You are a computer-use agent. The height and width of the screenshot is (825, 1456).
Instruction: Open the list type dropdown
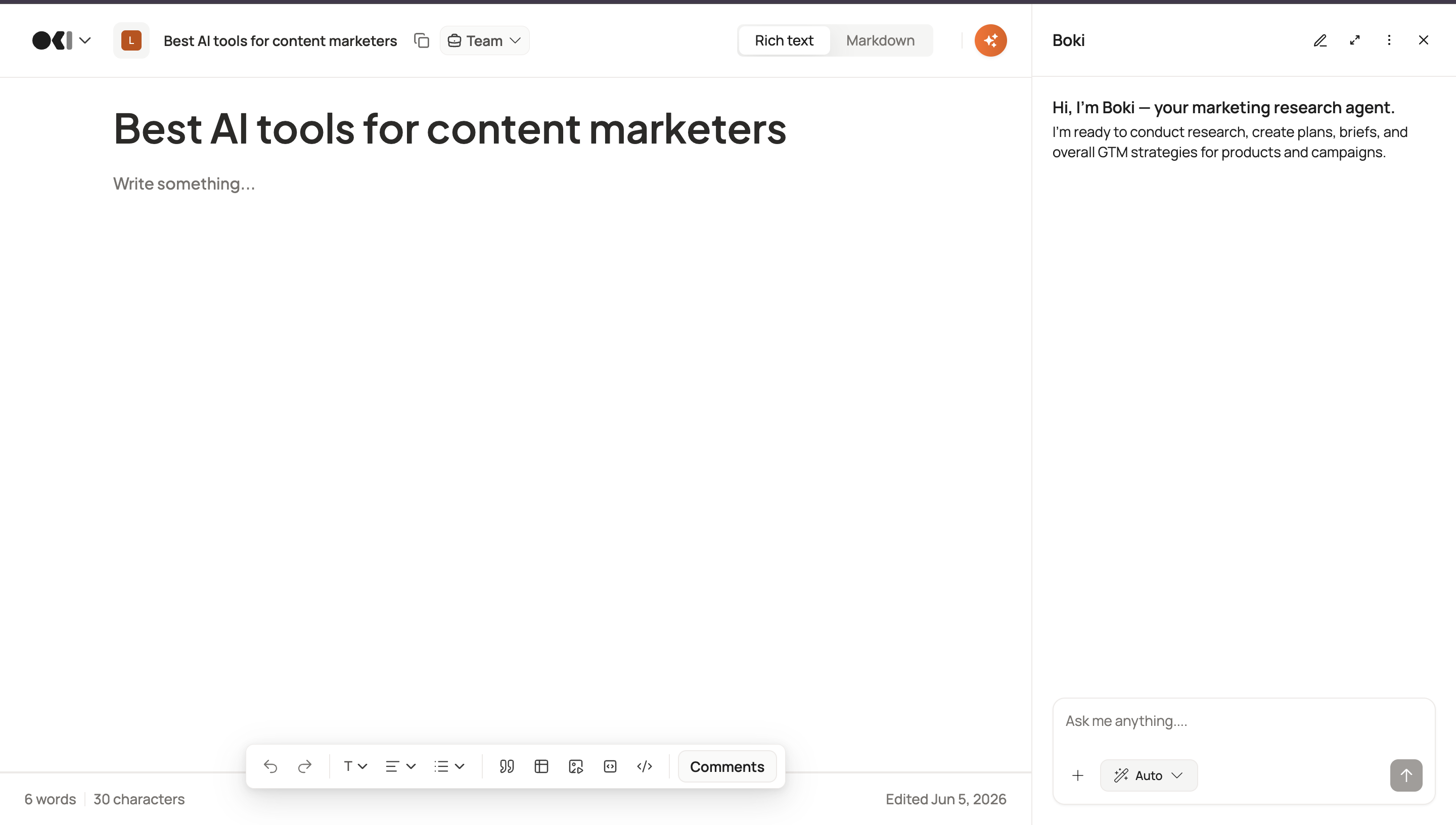(449, 766)
